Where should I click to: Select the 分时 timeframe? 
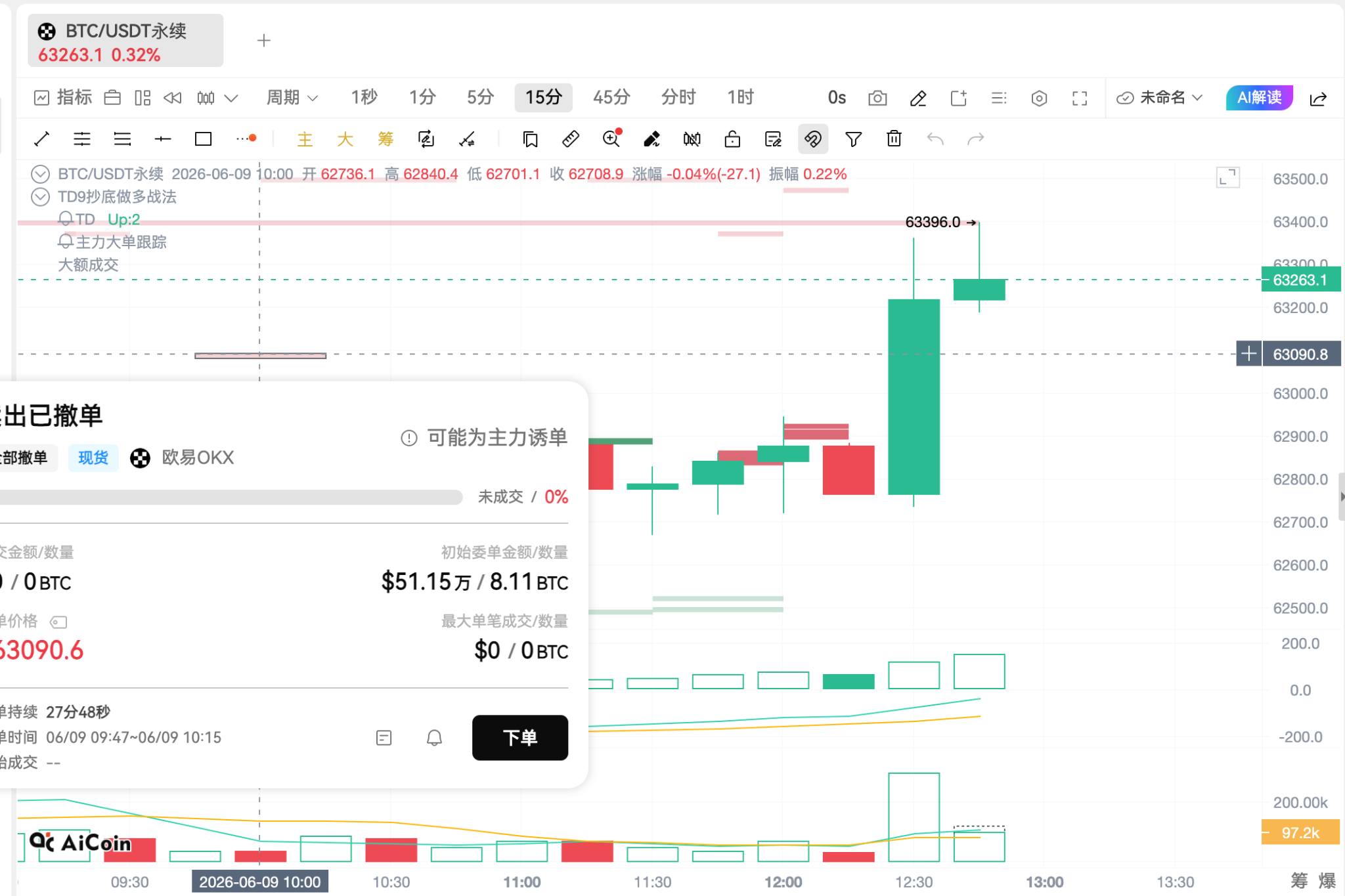click(678, 98)
